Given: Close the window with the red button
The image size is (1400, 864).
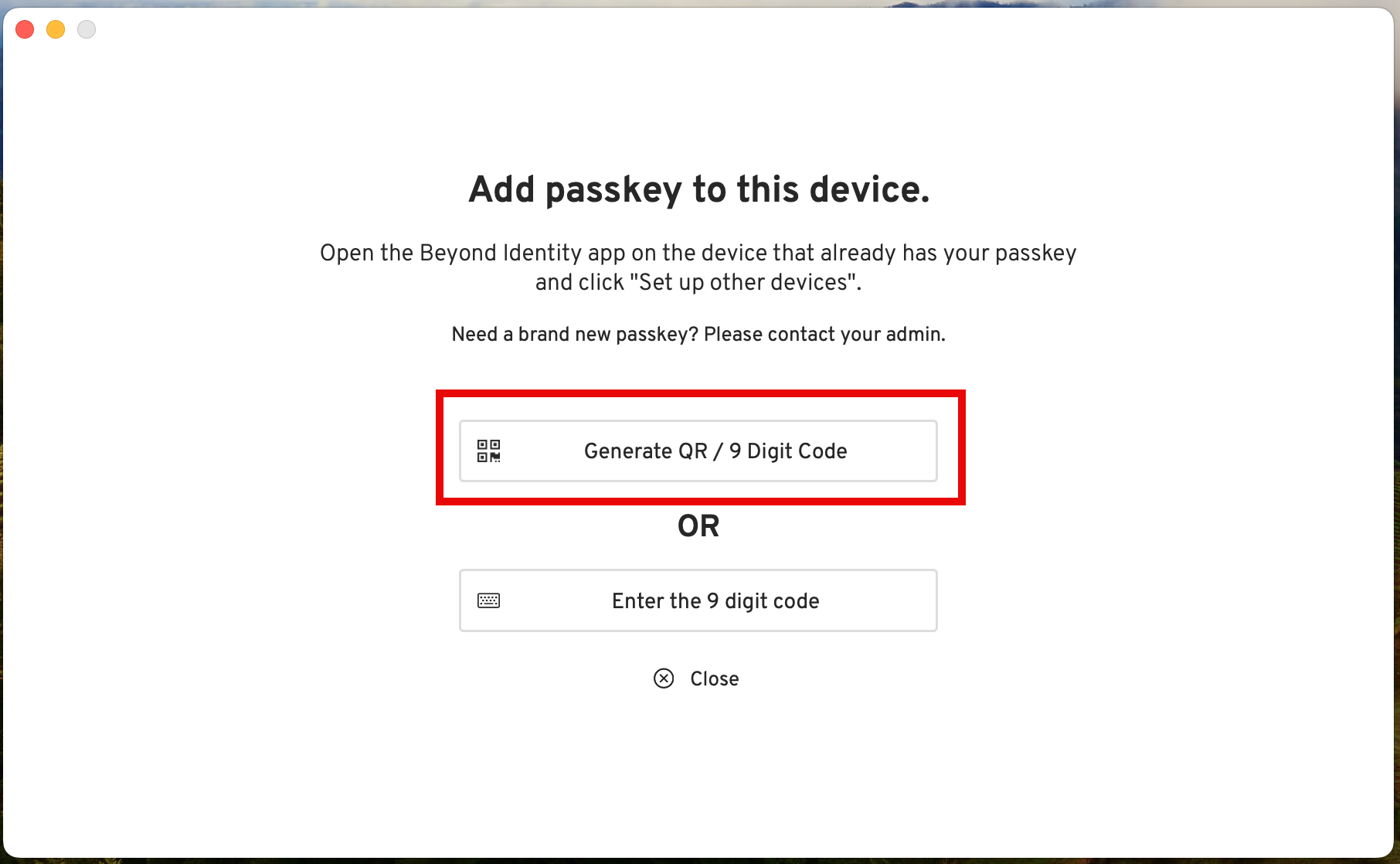Looking at the screenshot, I should (25, 29).
